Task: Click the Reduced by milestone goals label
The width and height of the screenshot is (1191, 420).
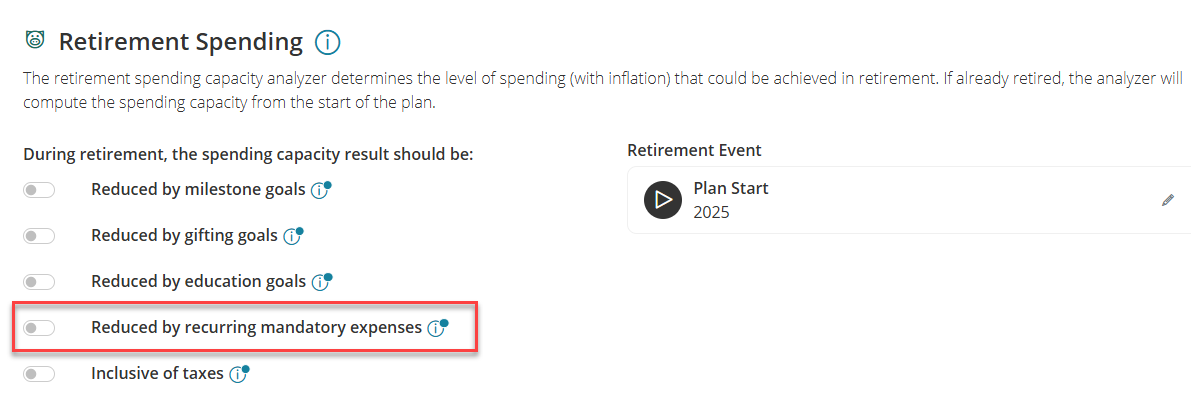Action: pyautogui.click(x=198, y=190)
